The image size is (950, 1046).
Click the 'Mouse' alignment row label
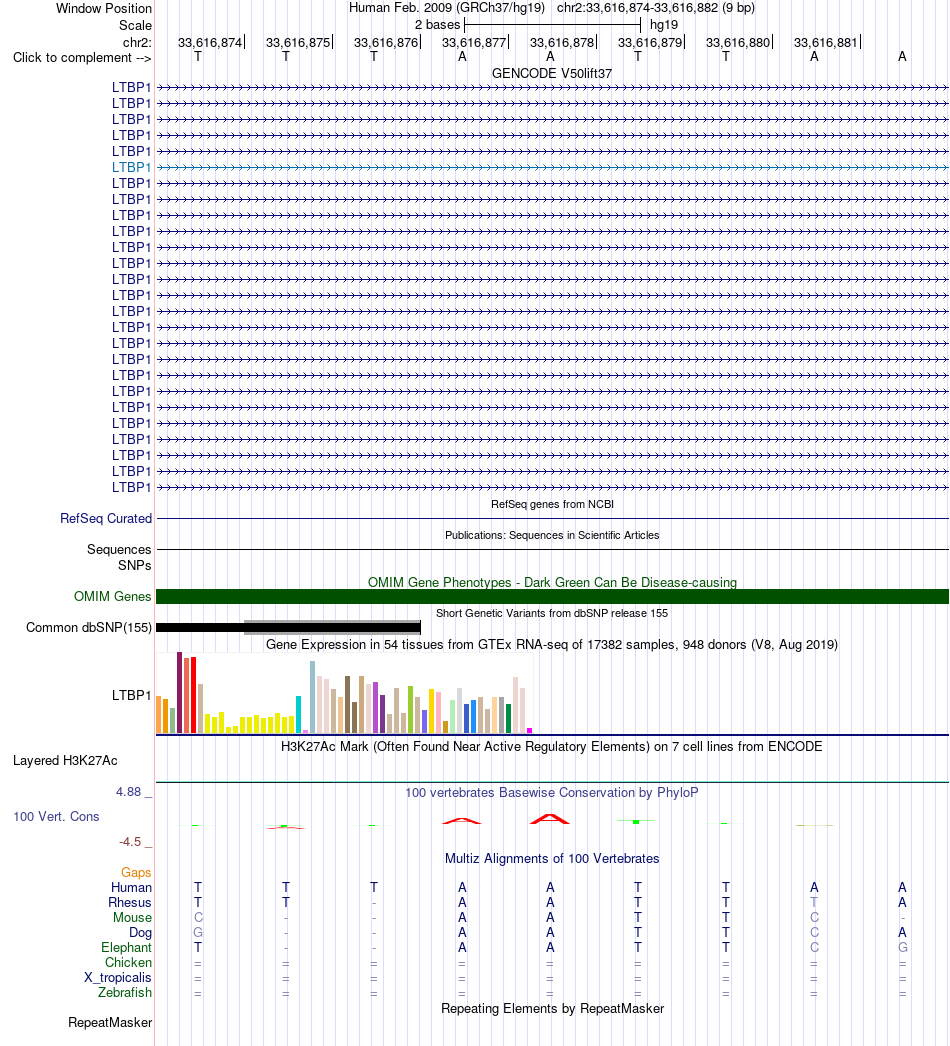click(132, 917)
